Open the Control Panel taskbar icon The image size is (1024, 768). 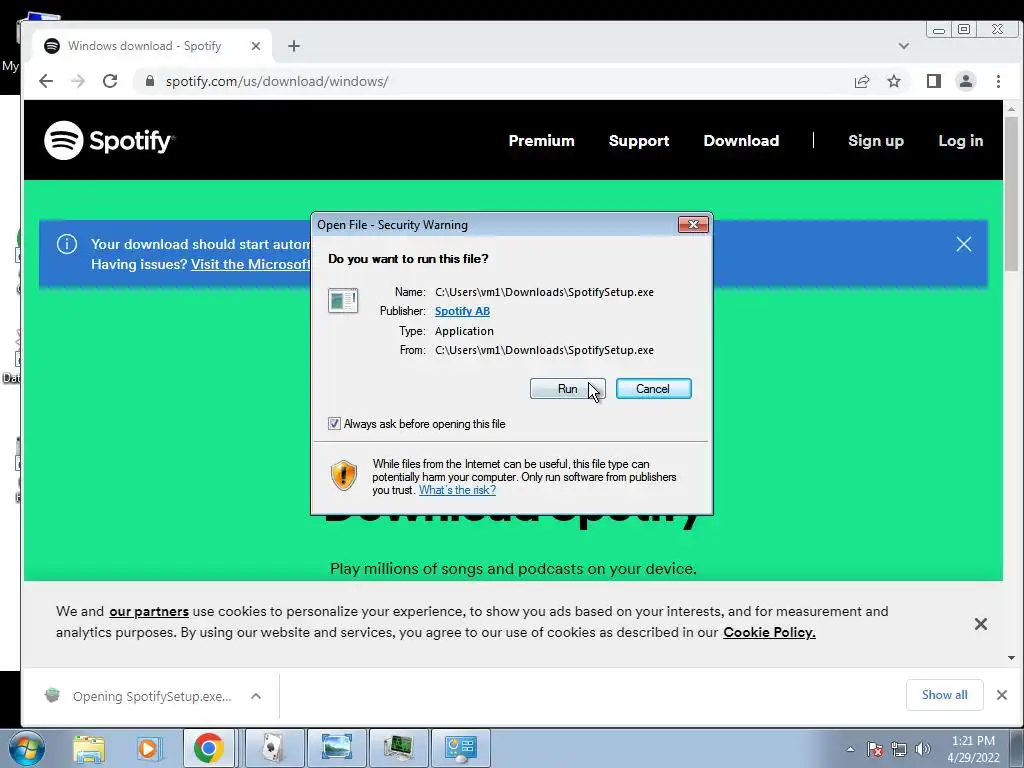click(460, 748)
